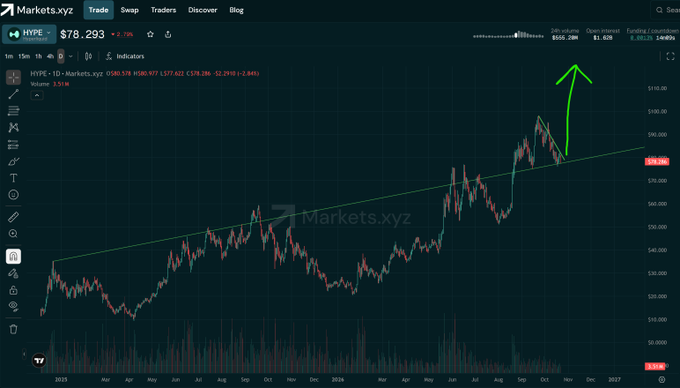Click the share icon next to price
680x388 pixels.
tap(168, 34)
